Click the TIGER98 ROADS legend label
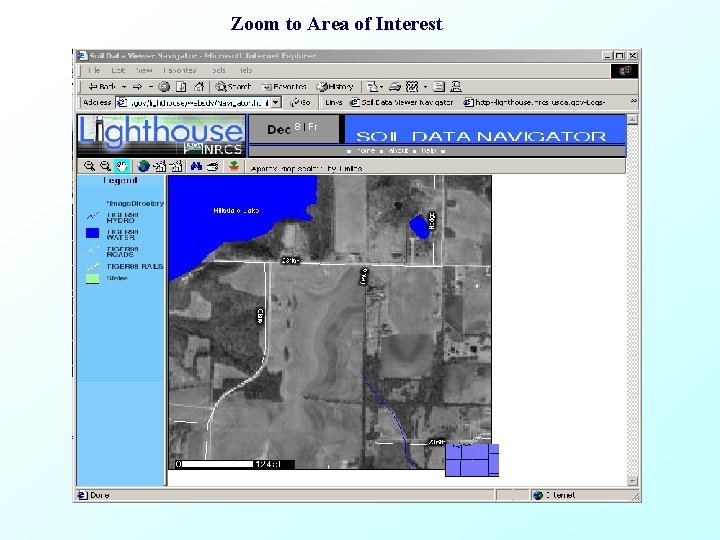The width and height of the screenshot is (720, 540). 121,251
